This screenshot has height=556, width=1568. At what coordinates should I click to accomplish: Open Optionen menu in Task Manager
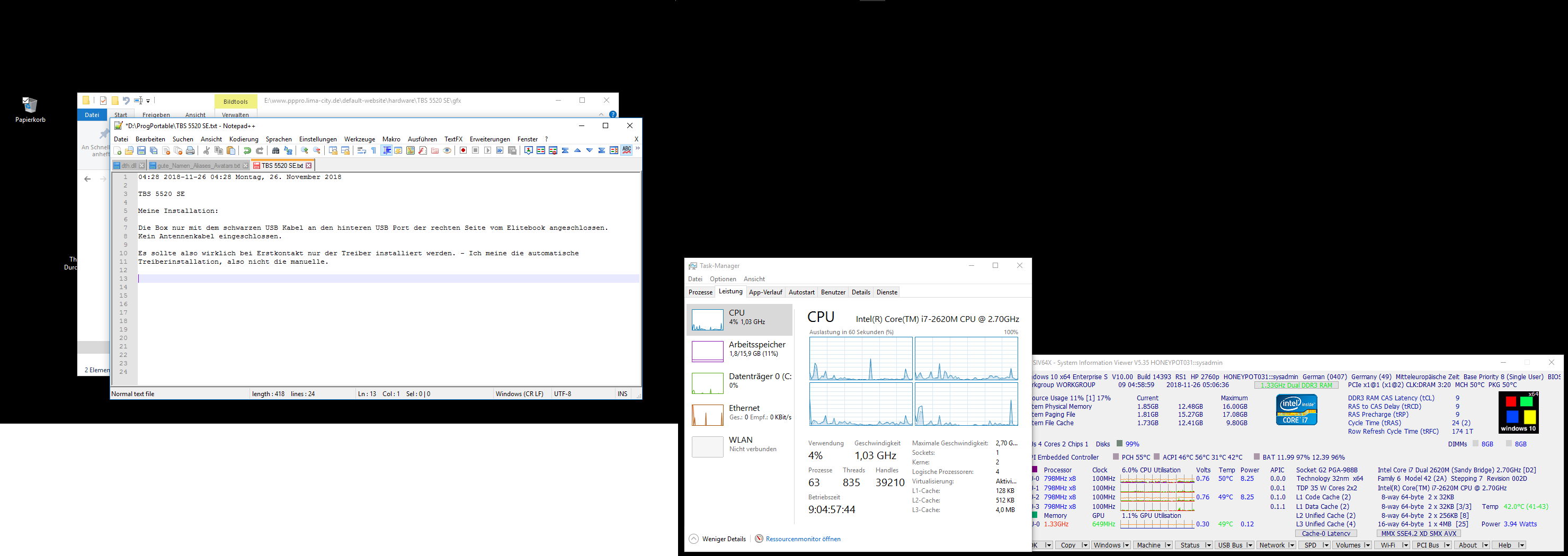pyautogui.click(x=723, y=279)
